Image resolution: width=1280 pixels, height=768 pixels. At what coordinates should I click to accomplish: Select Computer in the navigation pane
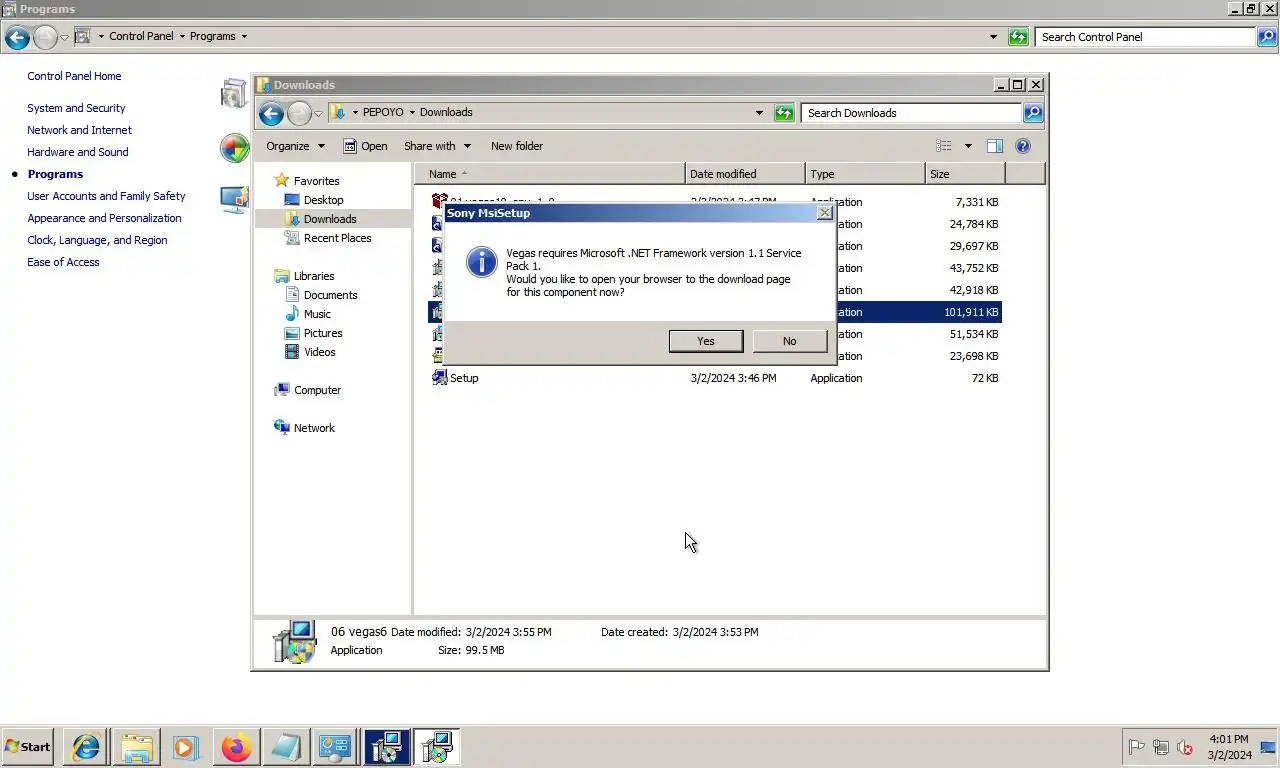[x=317, y=390]
